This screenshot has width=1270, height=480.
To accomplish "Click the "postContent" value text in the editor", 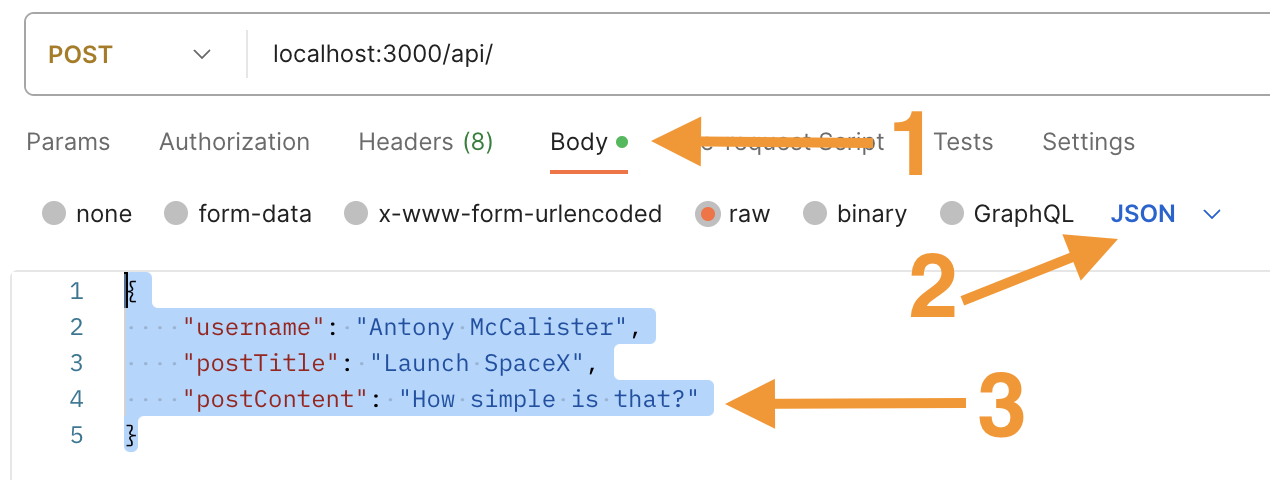I will tap(548, 399).
